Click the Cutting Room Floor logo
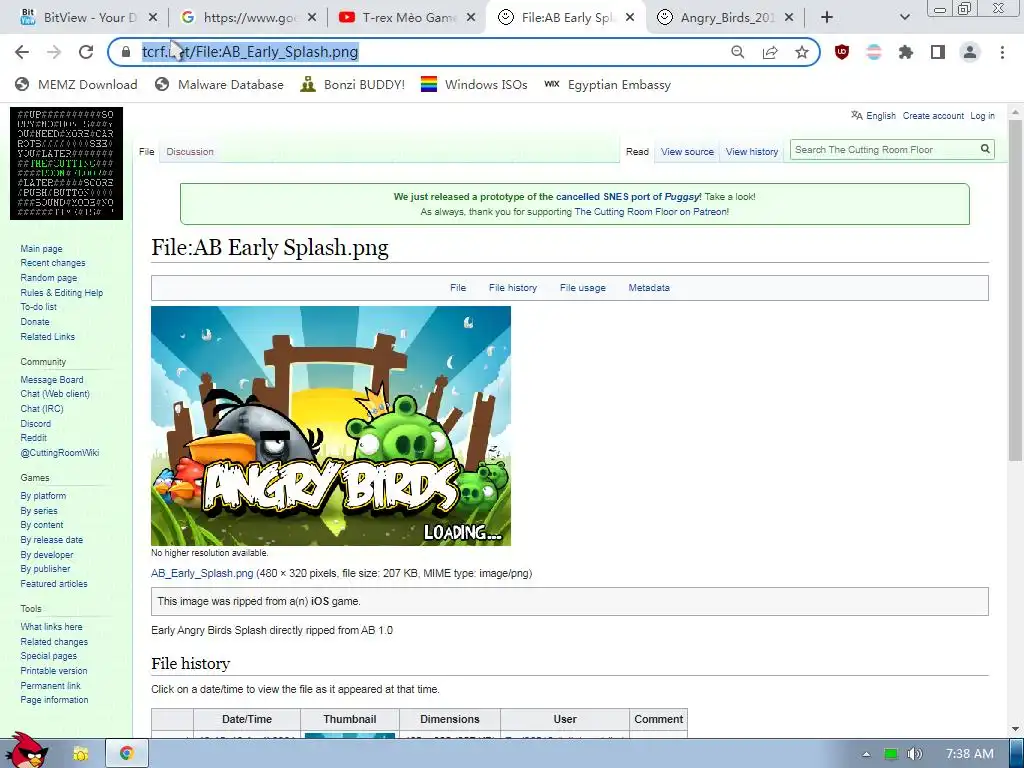Screen dimensions: 1024x768 (67, 163)
